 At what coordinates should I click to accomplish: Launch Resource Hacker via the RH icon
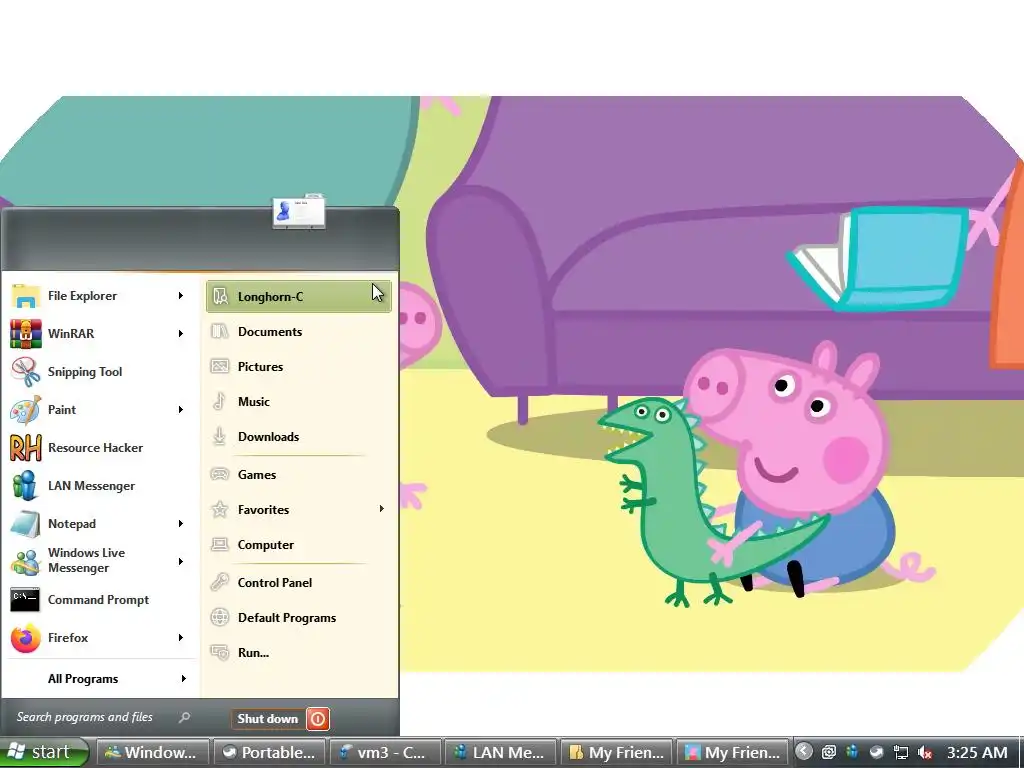tap(25, 448)
